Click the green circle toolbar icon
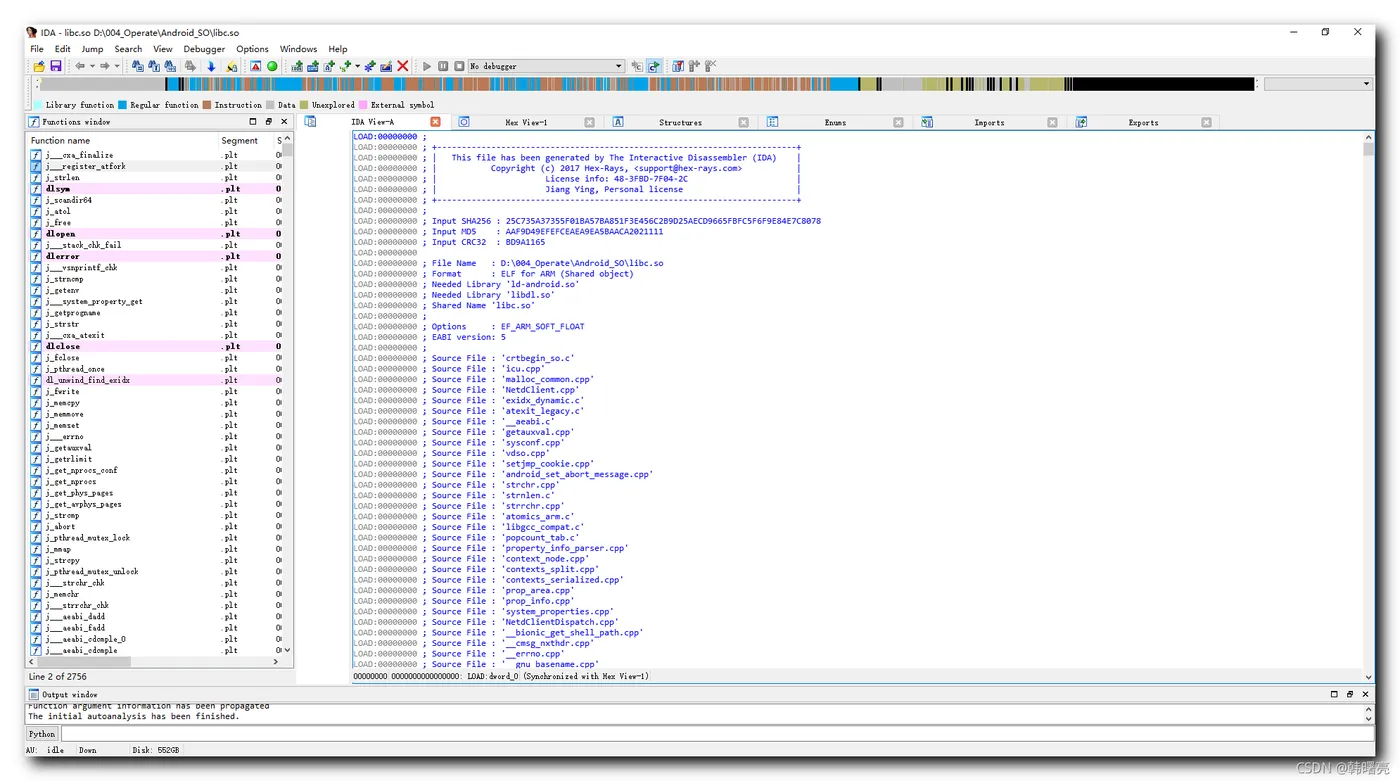Viewport: 1400px width, 781px height. (x=272, y=66)
